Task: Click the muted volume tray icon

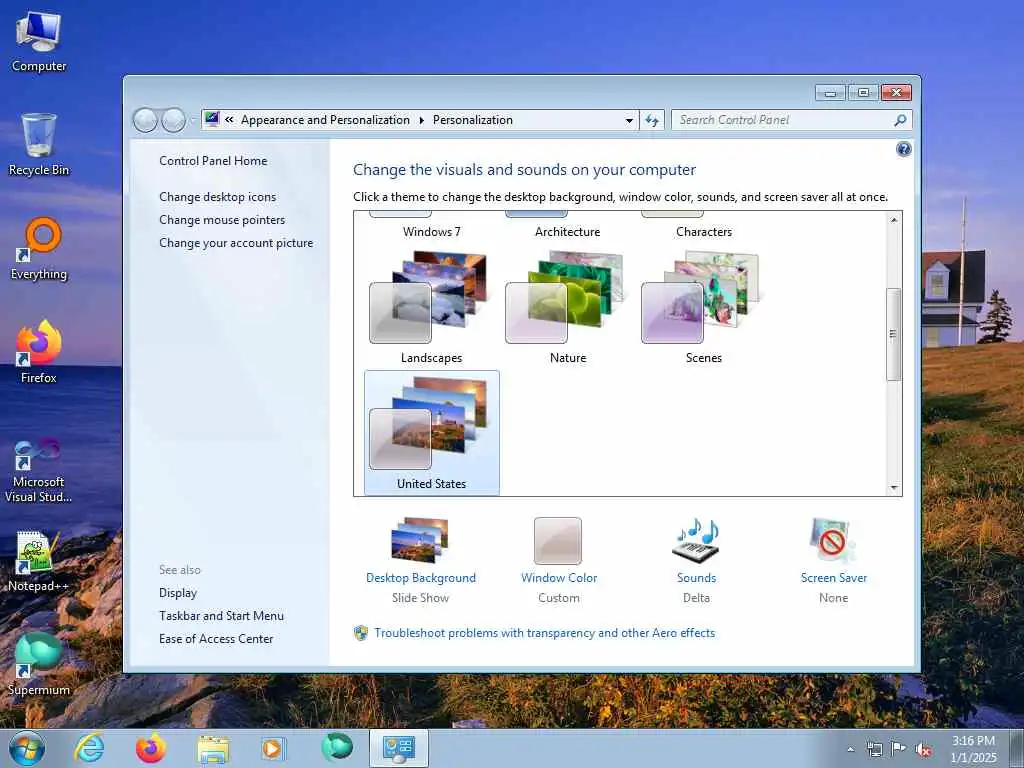Action: tap(923, 749)
